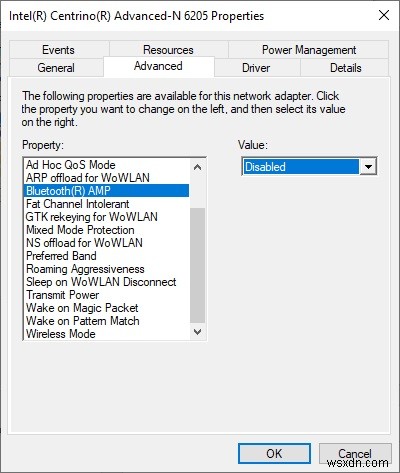
Task: Click property list scroll up arrow
Action: [x=197, y=167]
